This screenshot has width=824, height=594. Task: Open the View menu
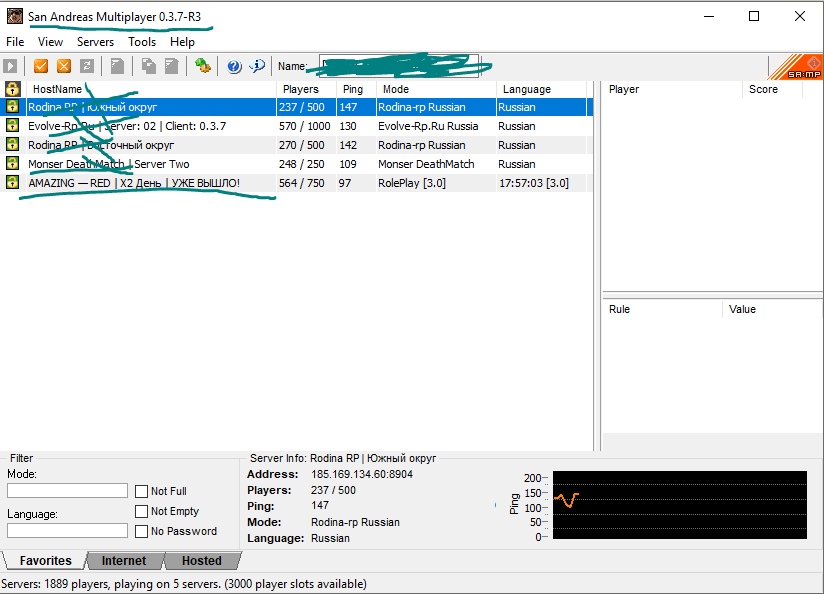click(50, 42)
